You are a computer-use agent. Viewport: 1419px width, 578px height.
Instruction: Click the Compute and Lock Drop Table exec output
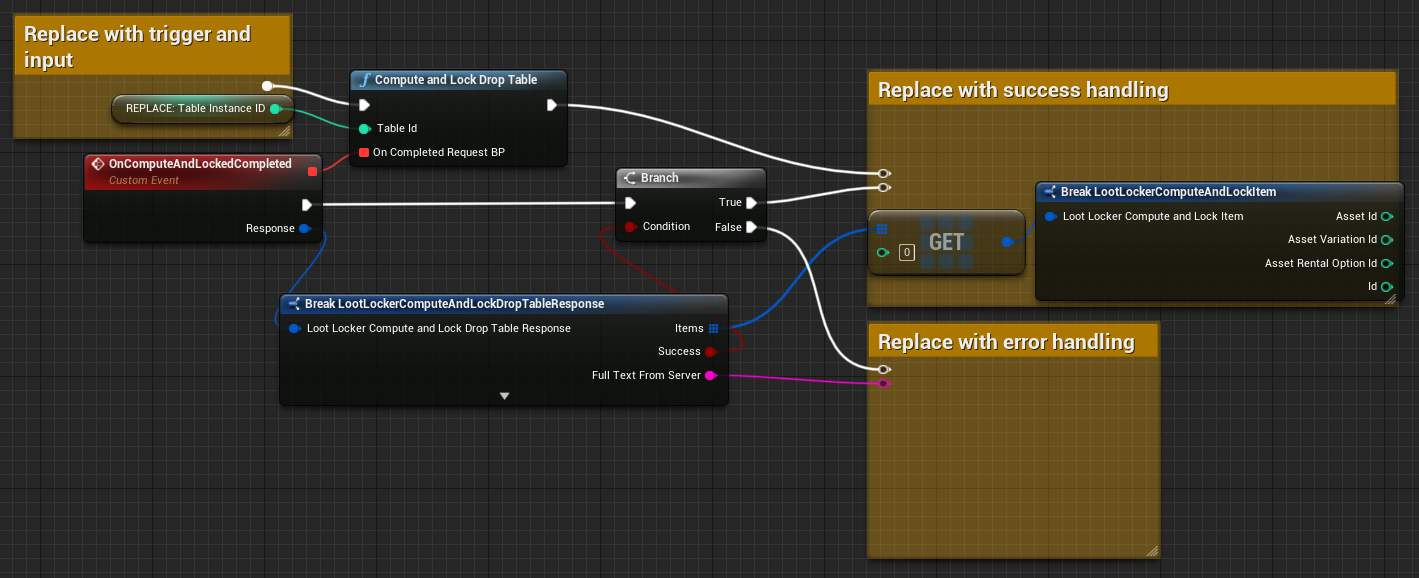click(552, 104)
